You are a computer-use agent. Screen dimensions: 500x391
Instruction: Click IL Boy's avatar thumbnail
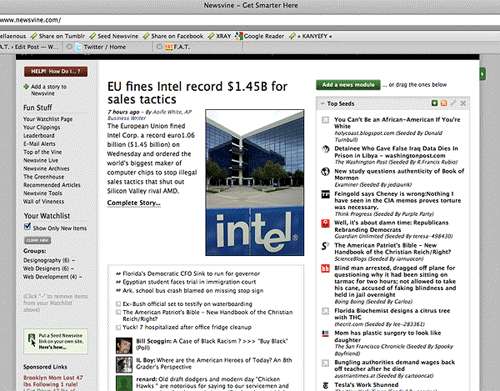pos(124,365)
